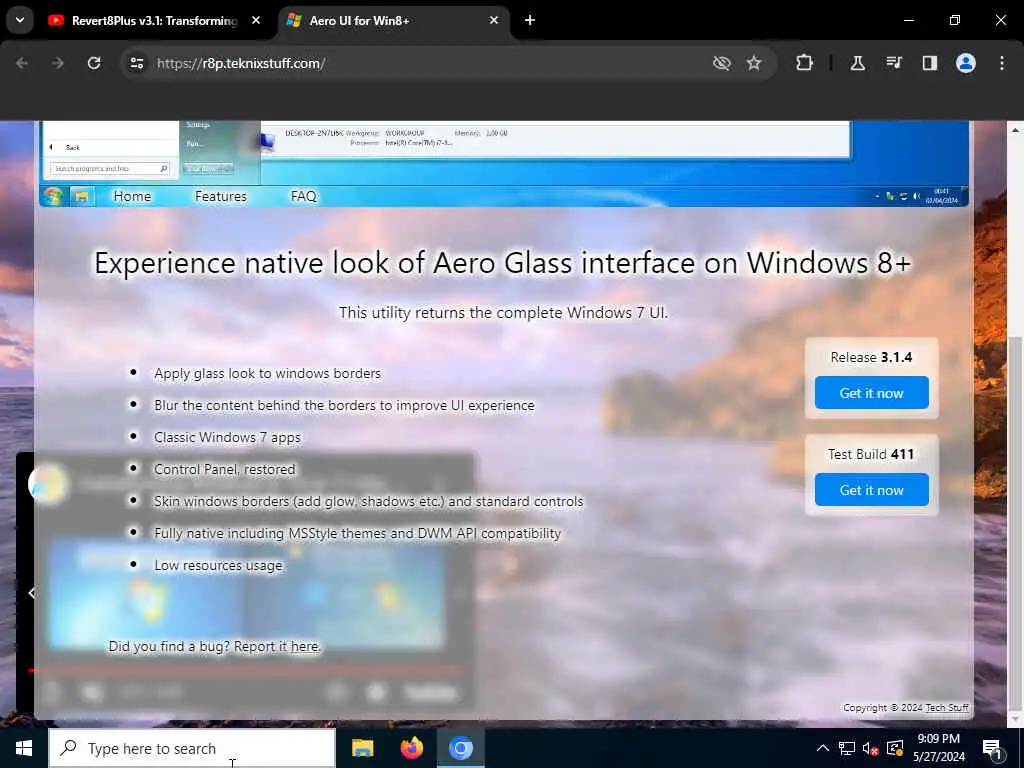Image resolution: width=1024 pixels, height=768 pixels.
Task: Open the Chrome three-dot menu
Action: pyautogui.click(x=1001, y=63)
